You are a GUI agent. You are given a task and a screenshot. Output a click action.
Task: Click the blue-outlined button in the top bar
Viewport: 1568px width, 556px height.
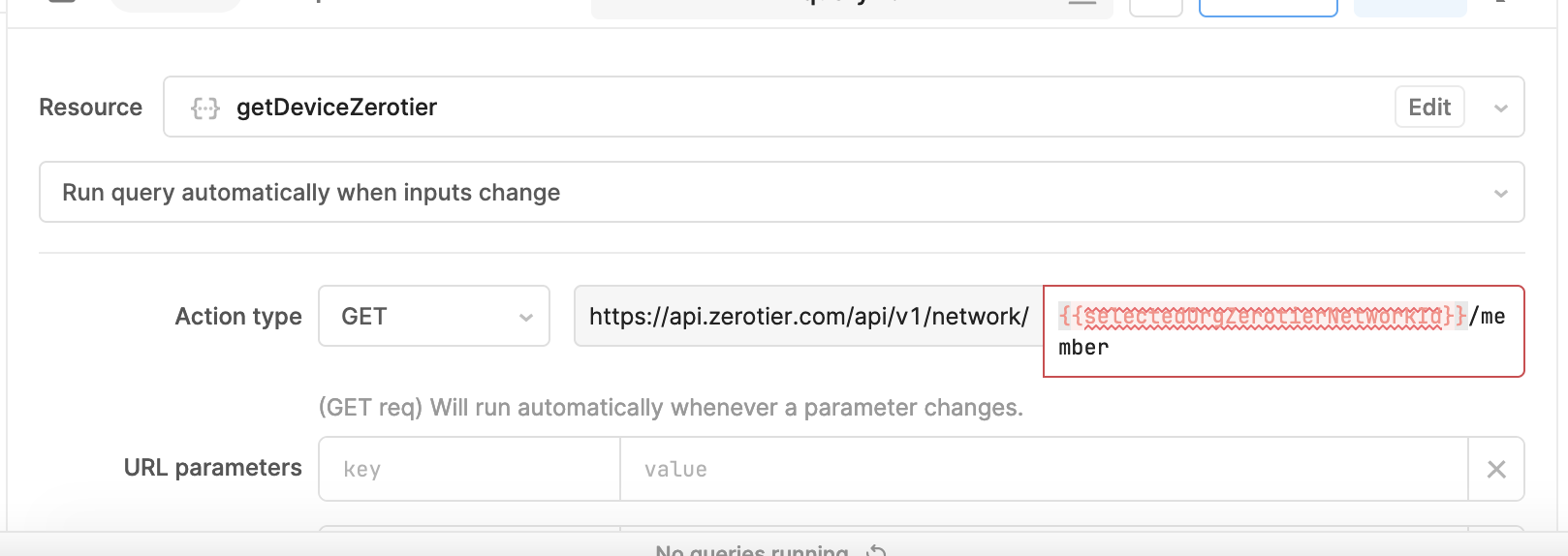1268,7
